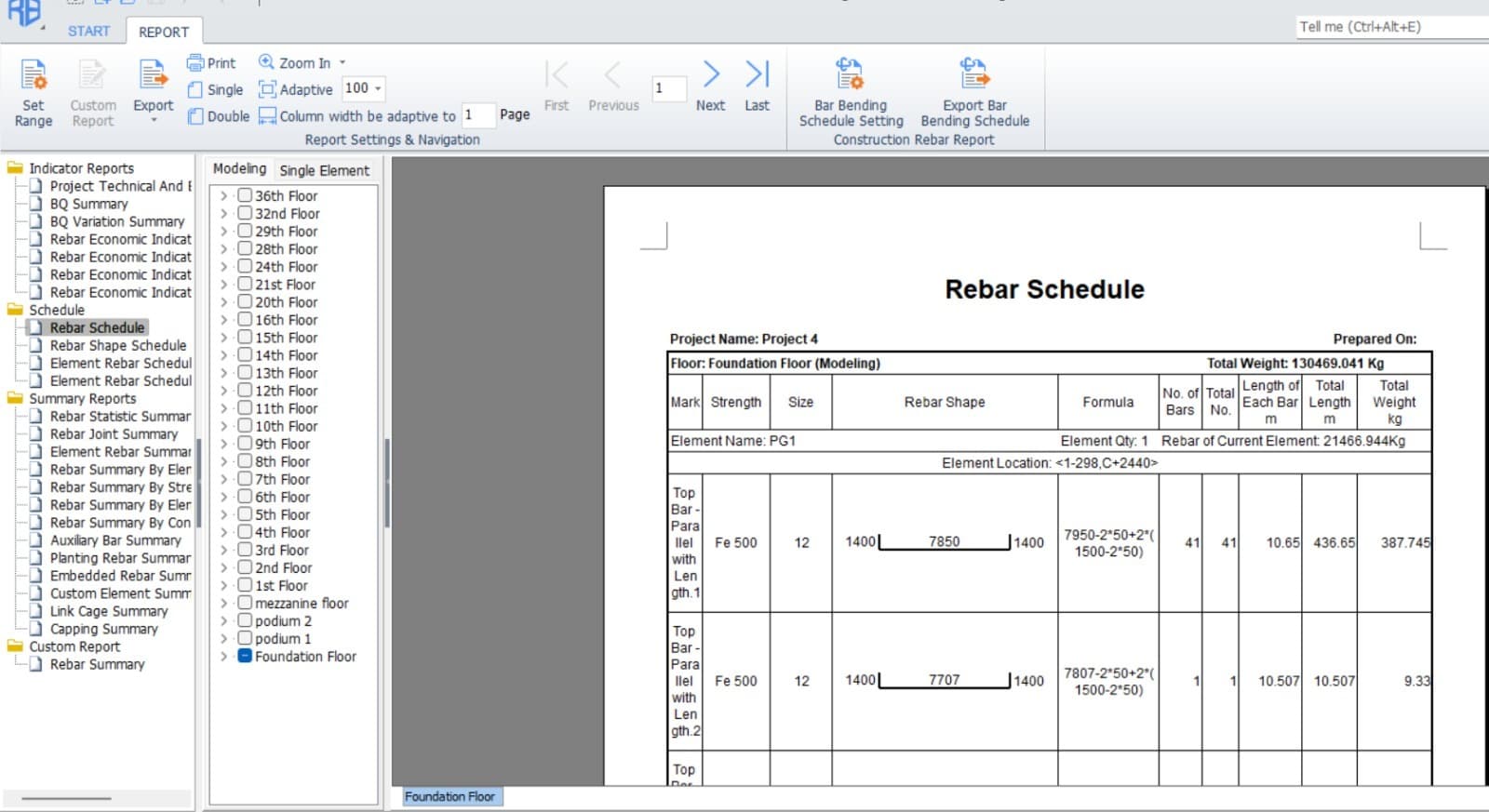Expand the podium 2 node
The width and height of the screenshot is (1489, 812).
(x=223, y=620)
